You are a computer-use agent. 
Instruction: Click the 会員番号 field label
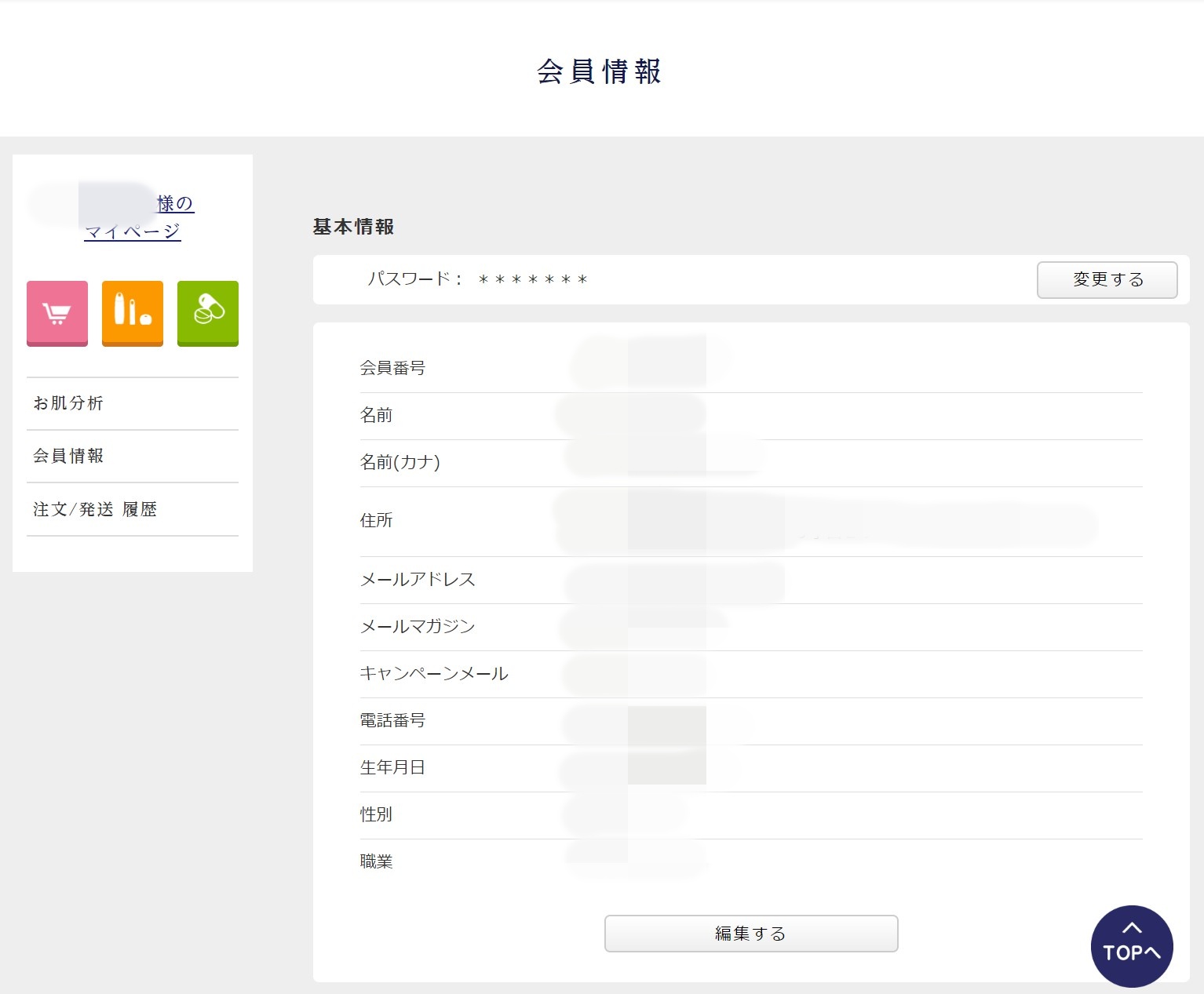392,368
